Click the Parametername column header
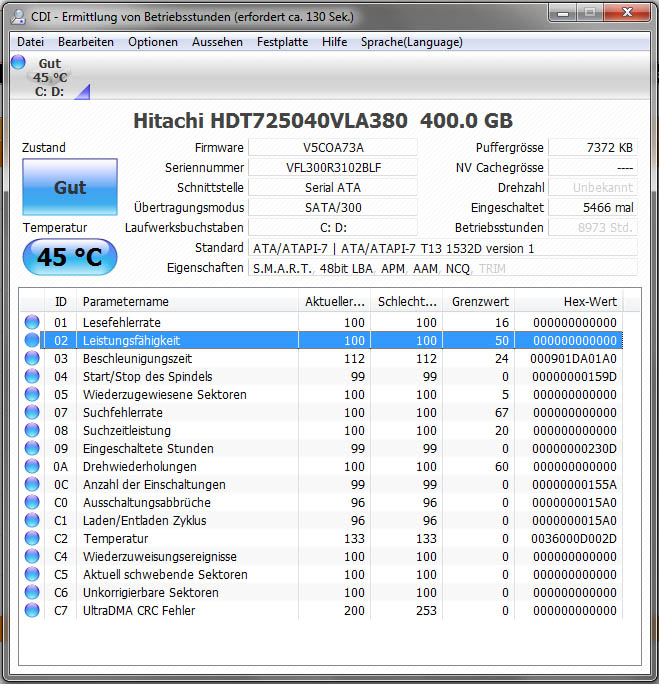Screen dimensions: 659x684 tap(188, 301)
